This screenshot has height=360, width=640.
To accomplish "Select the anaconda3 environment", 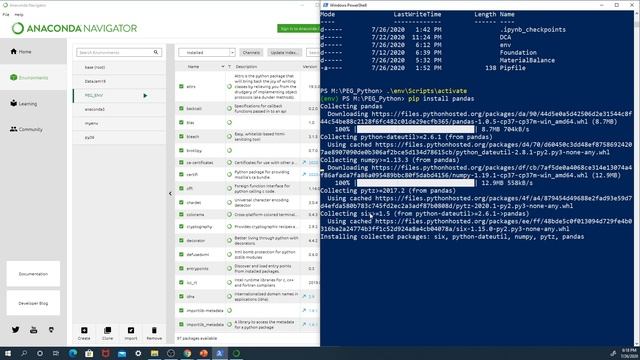I will point(119,109).
